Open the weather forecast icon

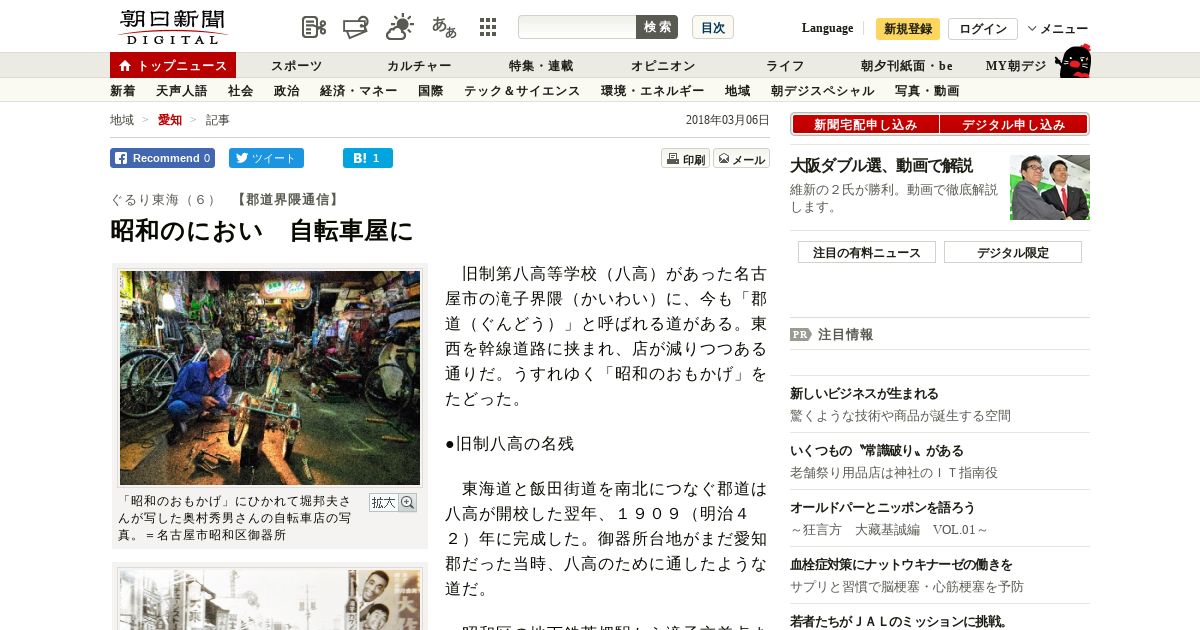(x=400, y=27)
